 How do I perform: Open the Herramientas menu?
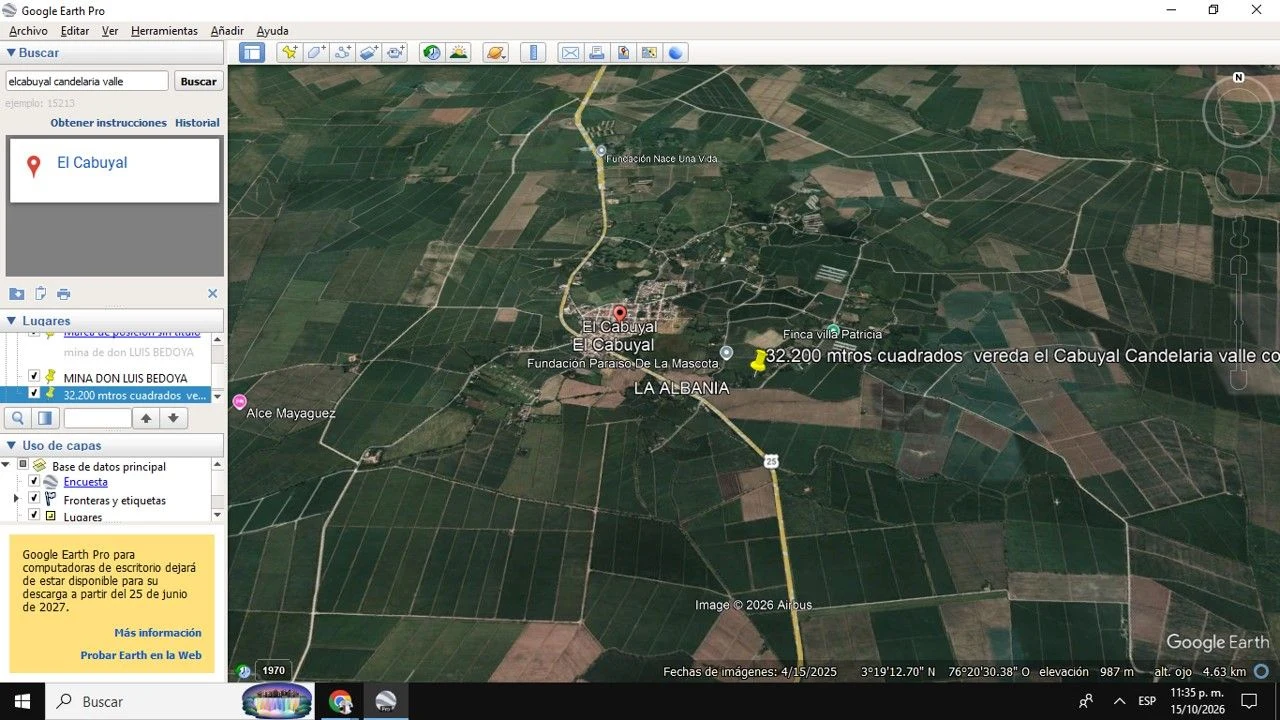(164, 31)
